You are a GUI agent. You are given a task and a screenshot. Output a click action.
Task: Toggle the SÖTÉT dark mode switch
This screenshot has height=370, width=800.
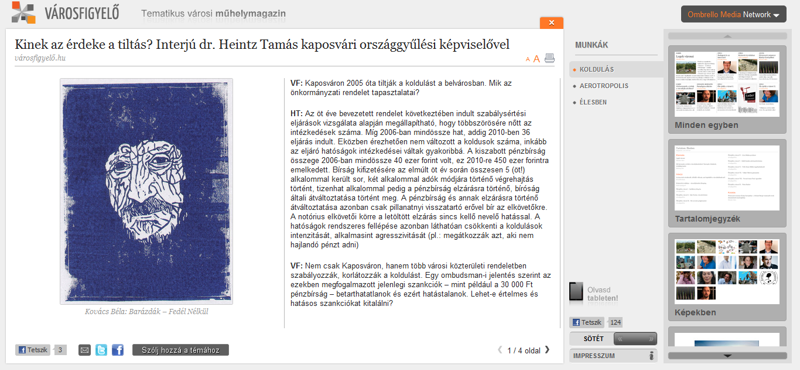coord(635,338)
